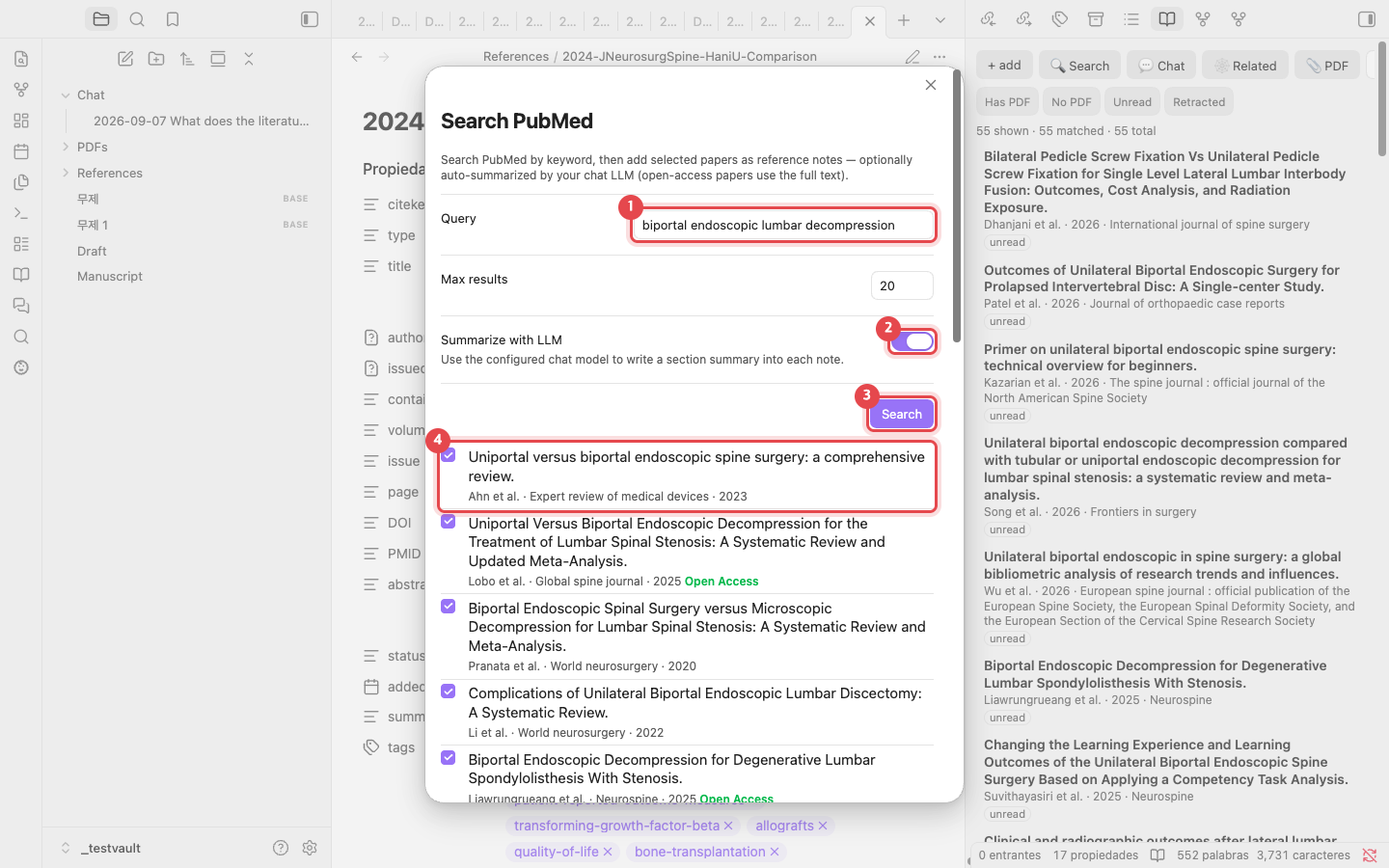Open the calendar icon in the left ribbon
The image size is (1389, 868).
pyautogui.click(x=21, y=151)
